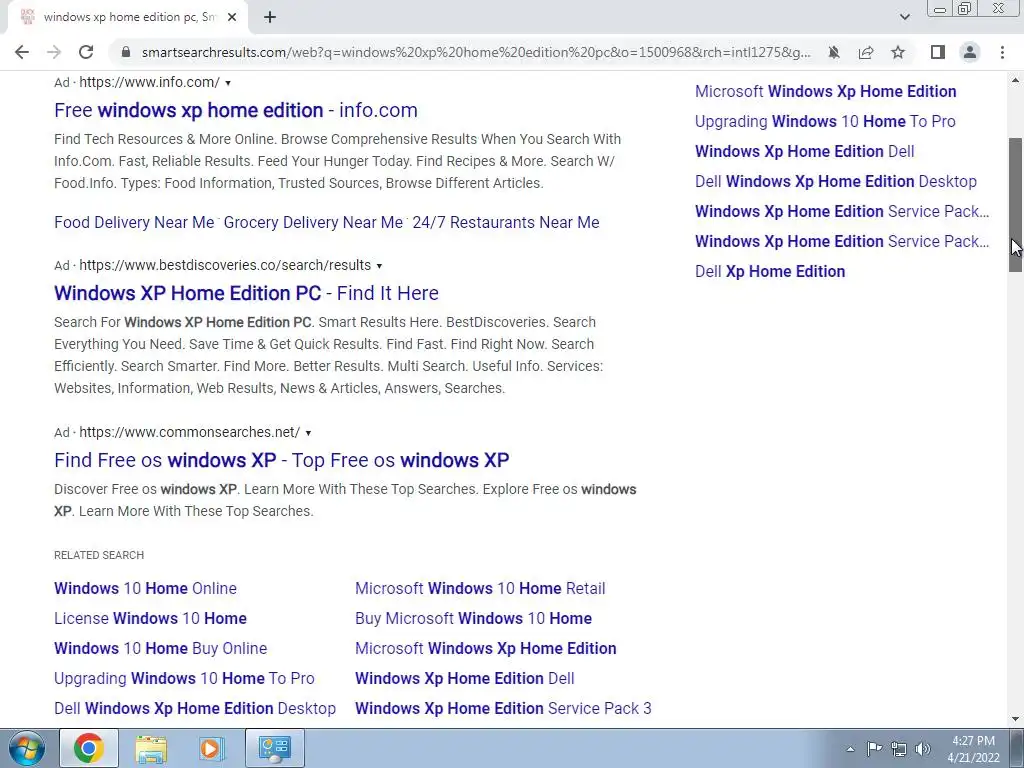This screenshot has width=1024, height=768.
Task: Bookmark this page with star icon
Action: 898,52
